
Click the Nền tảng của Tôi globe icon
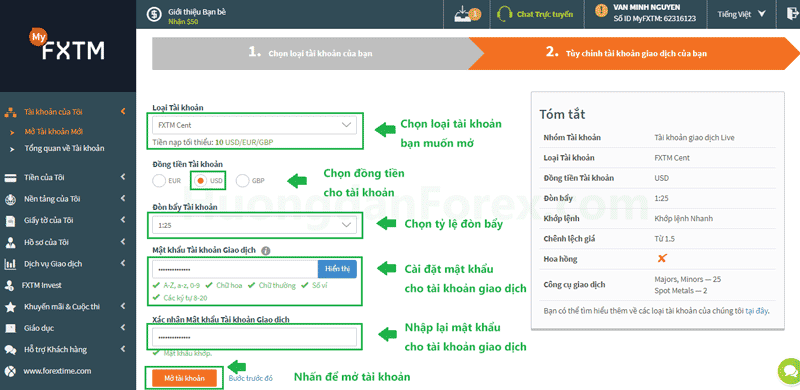pos(10,200)
